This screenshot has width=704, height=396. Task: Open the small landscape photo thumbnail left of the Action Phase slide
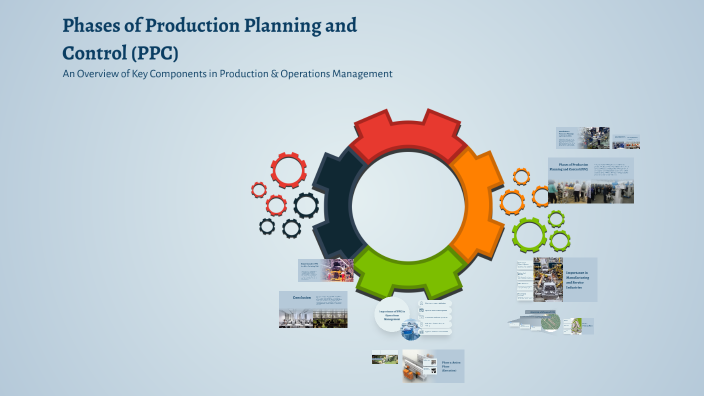(385, 357)
